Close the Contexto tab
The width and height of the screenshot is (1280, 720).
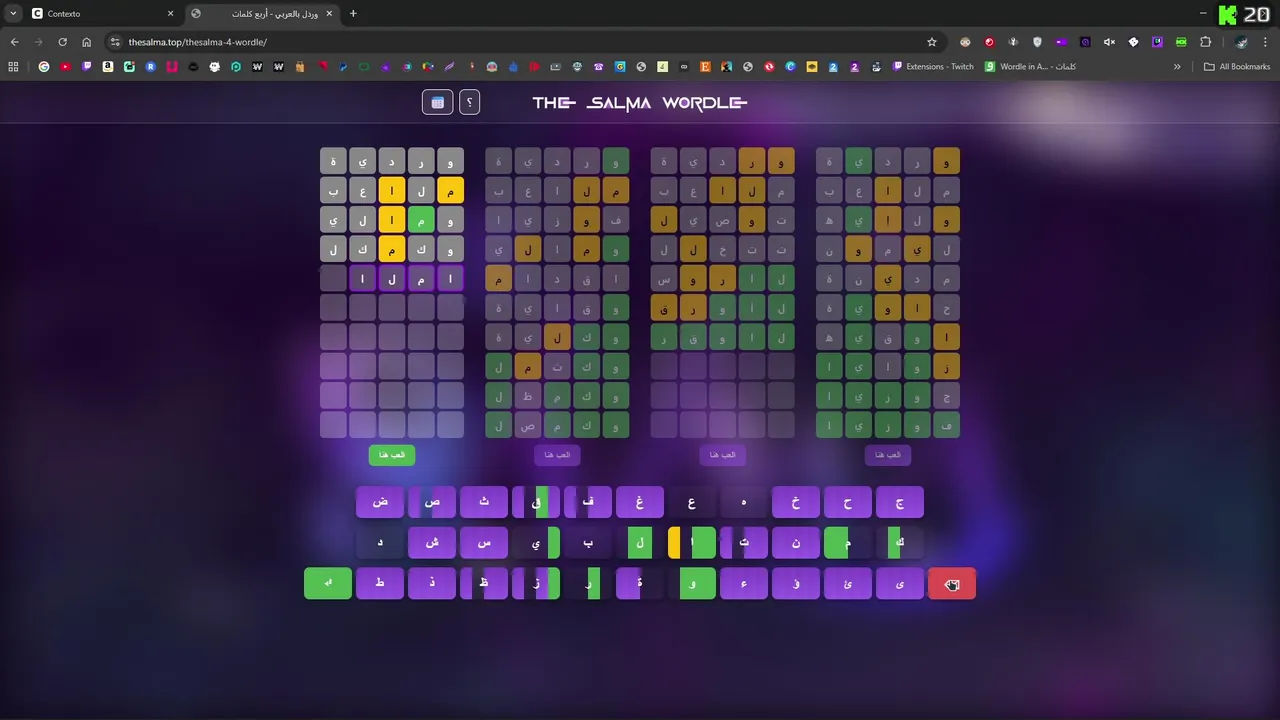[x=170, y=13]
